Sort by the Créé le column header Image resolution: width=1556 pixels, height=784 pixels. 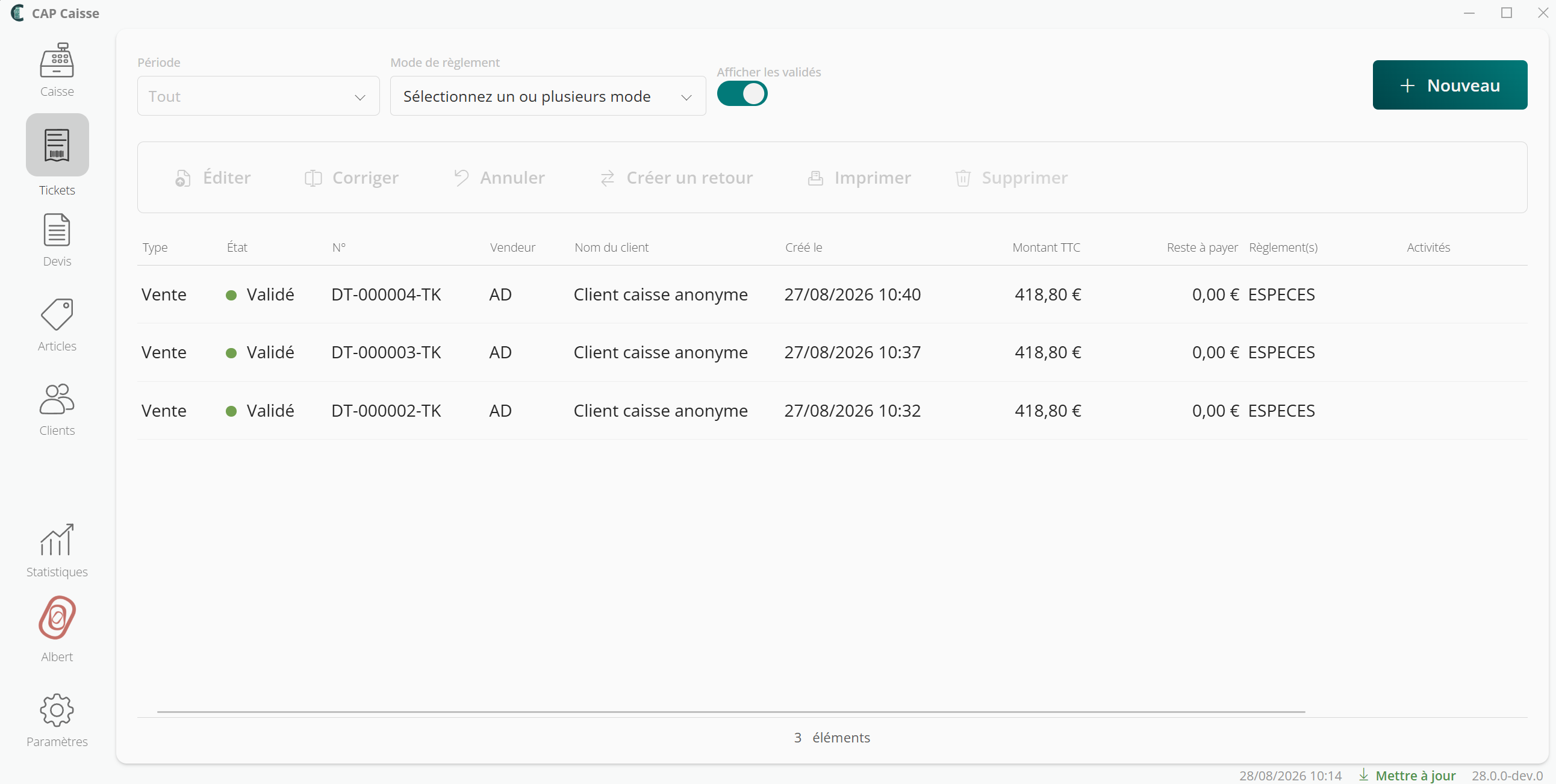pyautogui.click(x=803, y=247)
